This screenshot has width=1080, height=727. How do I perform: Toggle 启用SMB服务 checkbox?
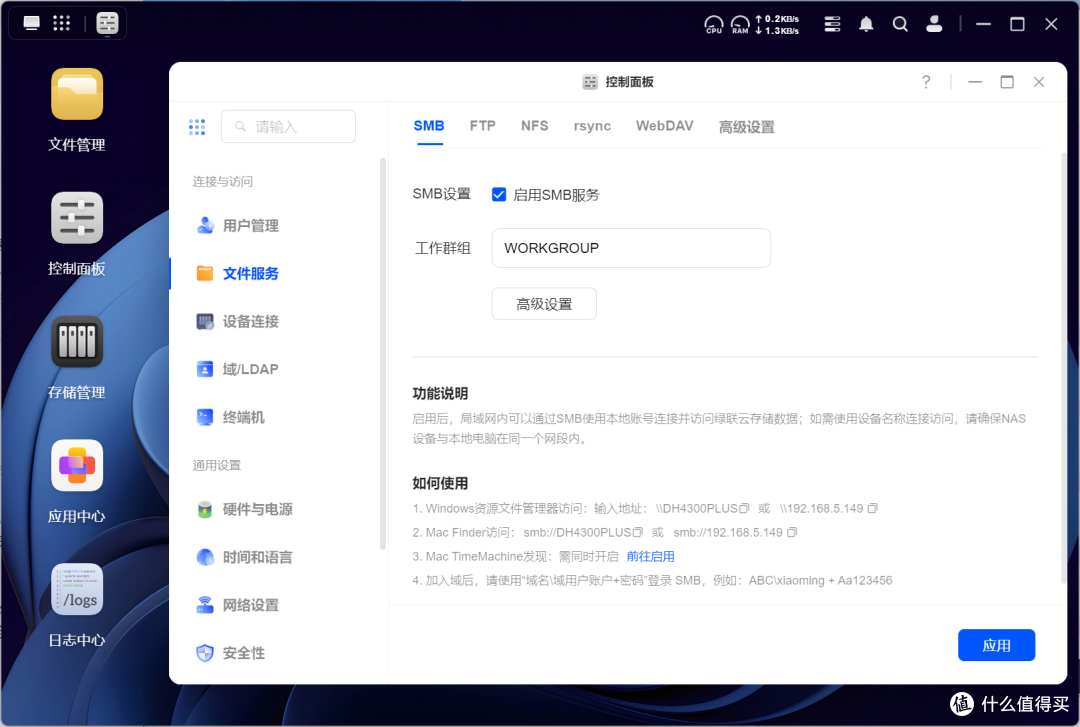[x=499, y=194]
